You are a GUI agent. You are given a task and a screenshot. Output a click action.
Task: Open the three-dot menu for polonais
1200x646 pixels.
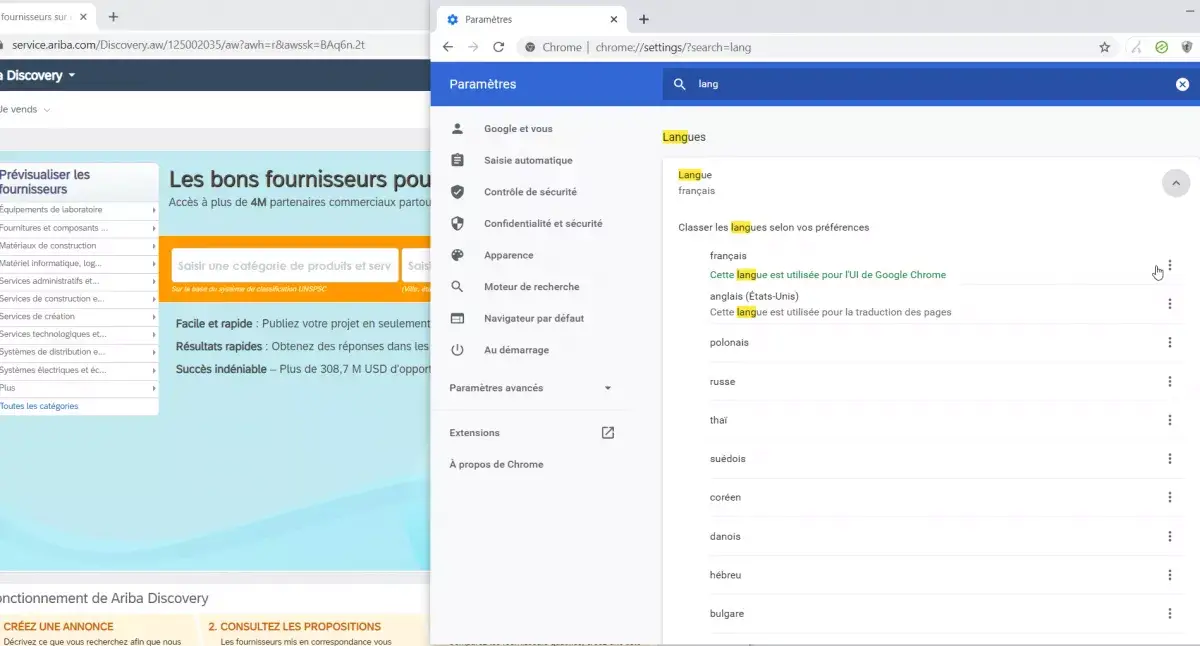click(x=1170, y=343)
